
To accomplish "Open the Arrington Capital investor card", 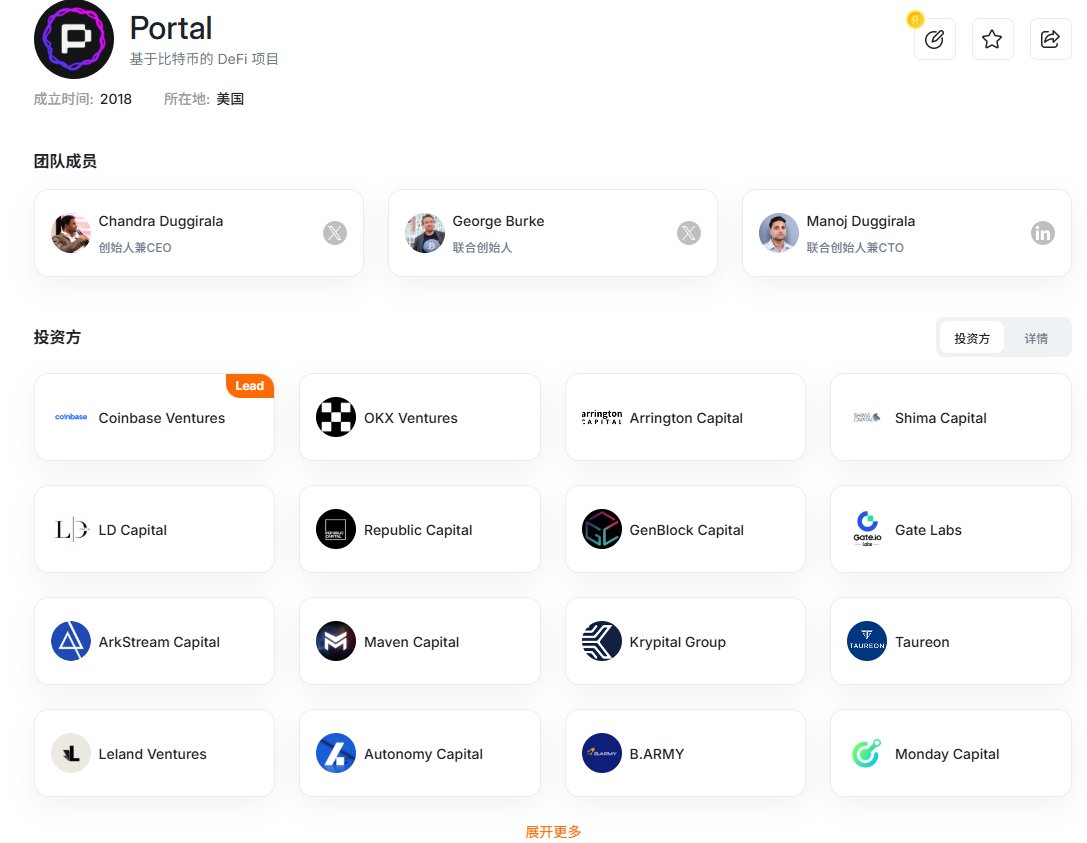I will [x=685, y=418].
